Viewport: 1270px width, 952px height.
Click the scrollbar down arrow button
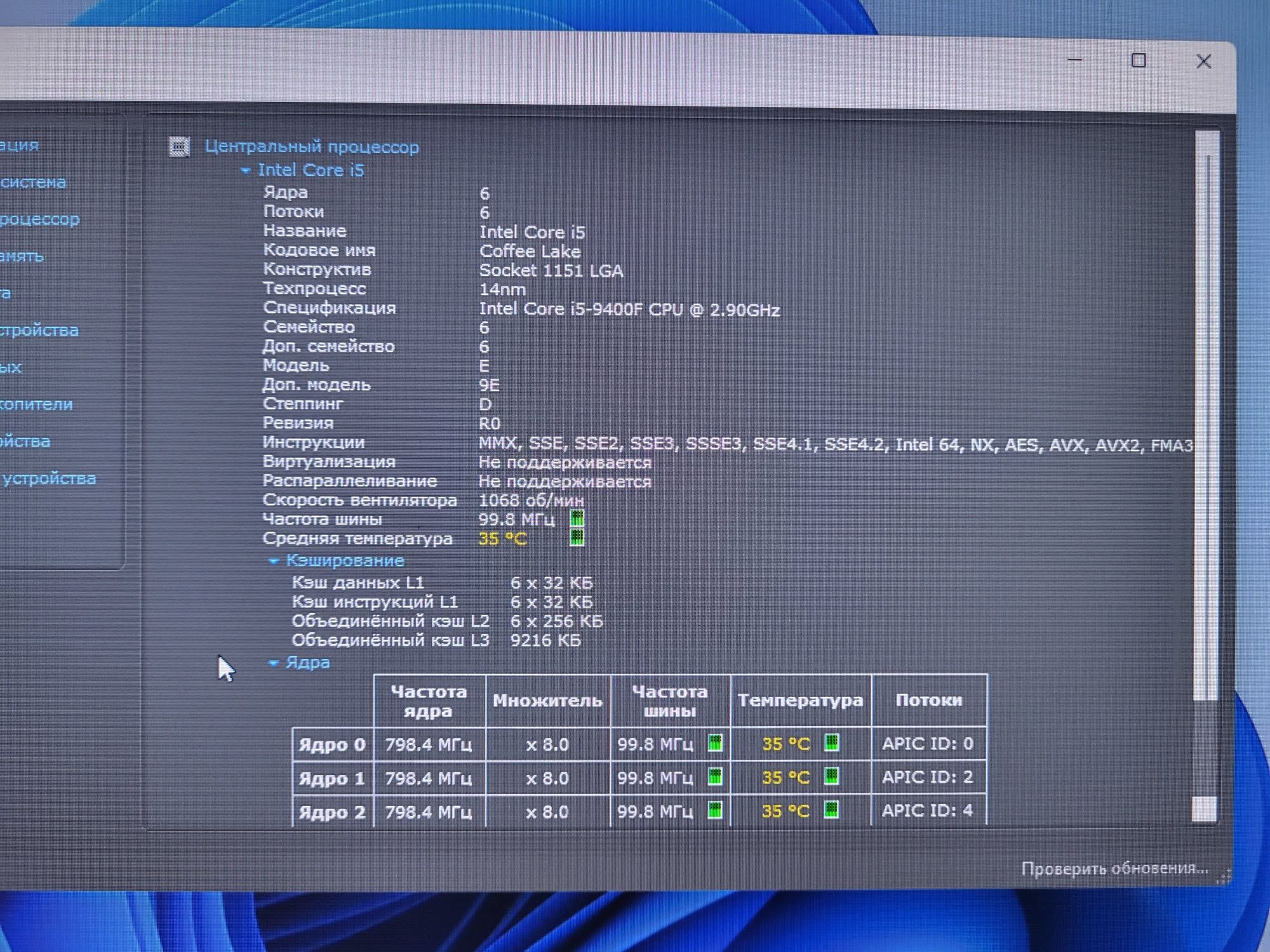(x=1205, y=809)
